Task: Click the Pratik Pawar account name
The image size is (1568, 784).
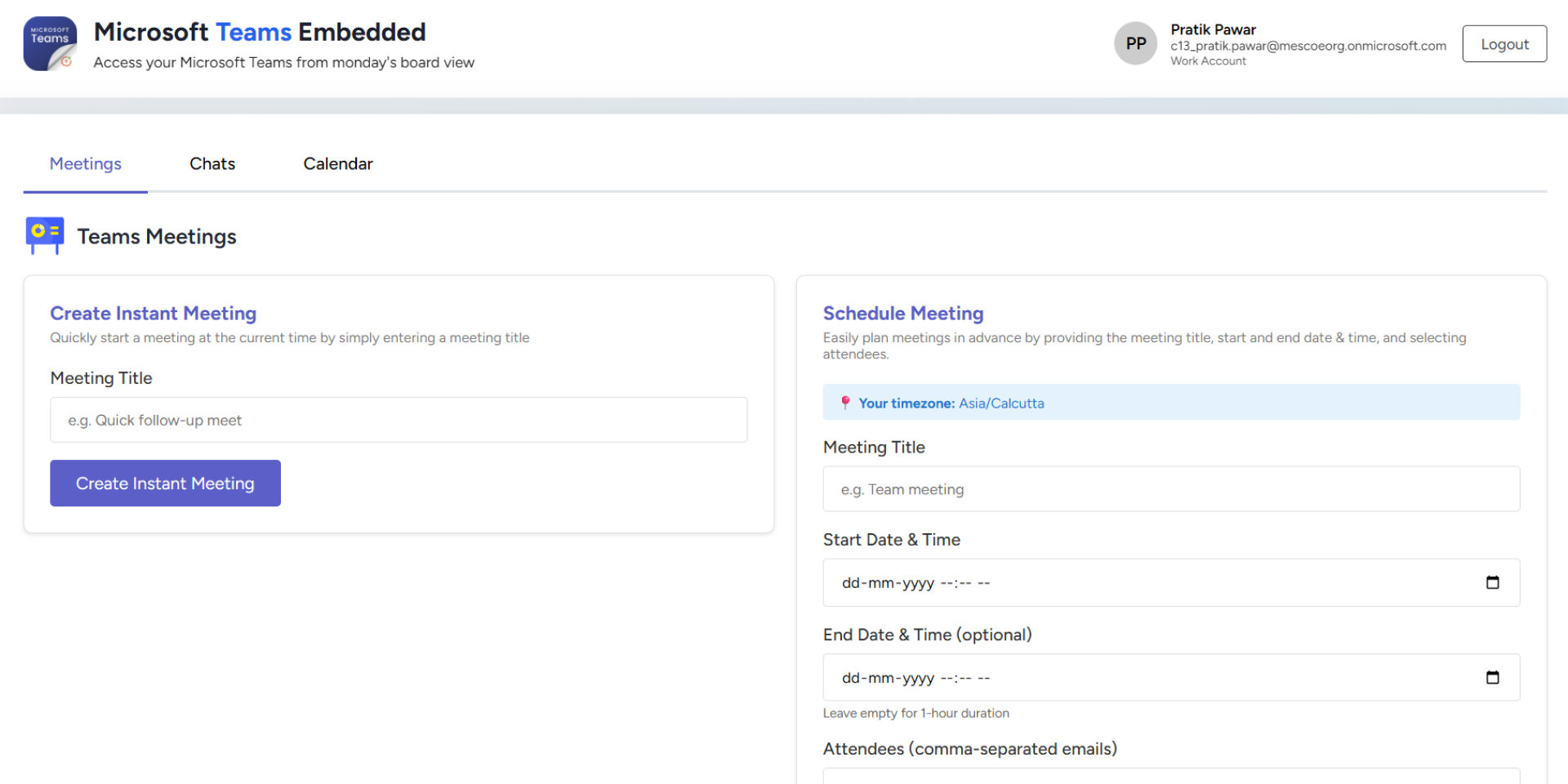Action: pyautogui.click(x=1213, y=29)
